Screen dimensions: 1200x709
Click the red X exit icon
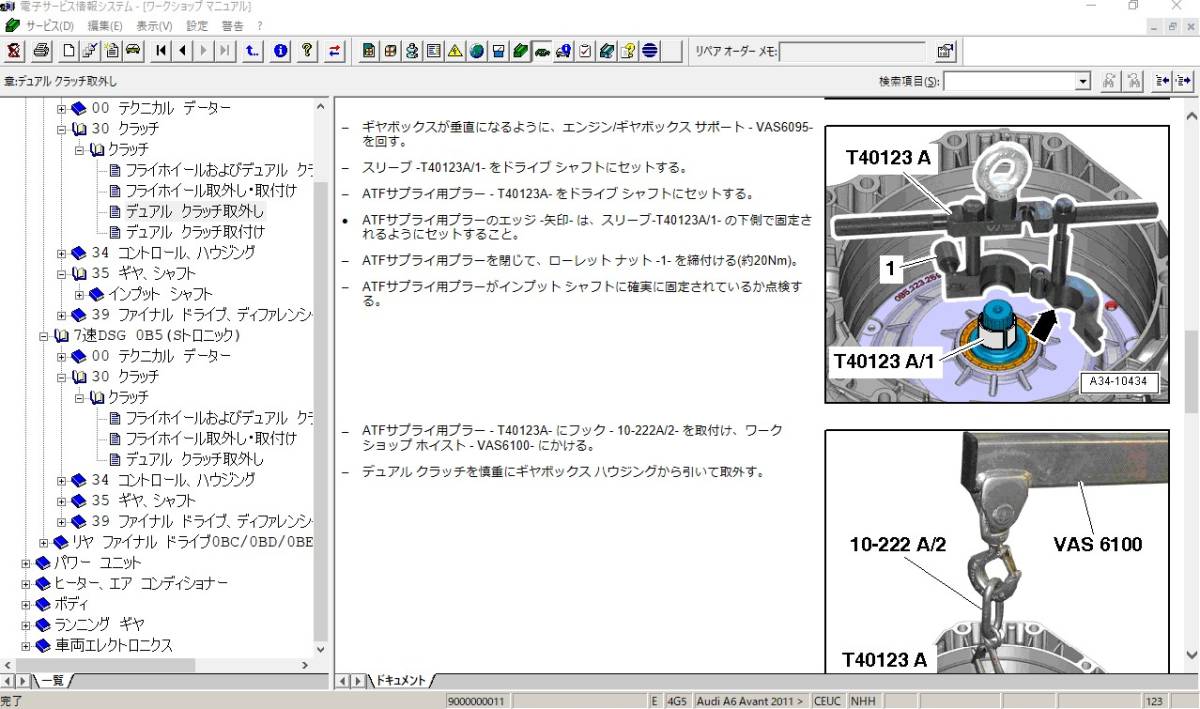pyautogui.click(x=12, y=51)
